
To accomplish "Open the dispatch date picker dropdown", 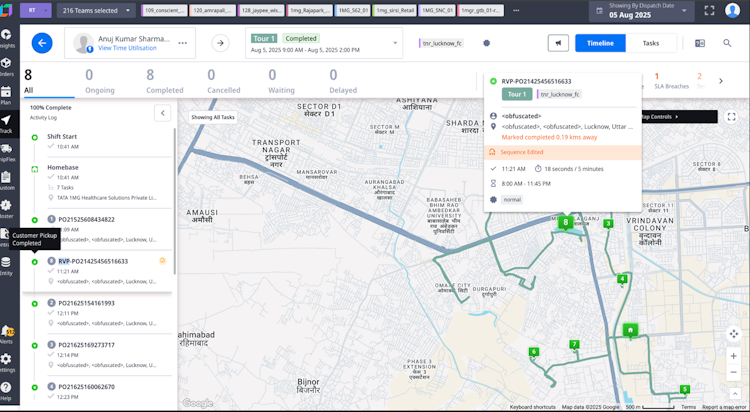I will click(x=642, y=11).
